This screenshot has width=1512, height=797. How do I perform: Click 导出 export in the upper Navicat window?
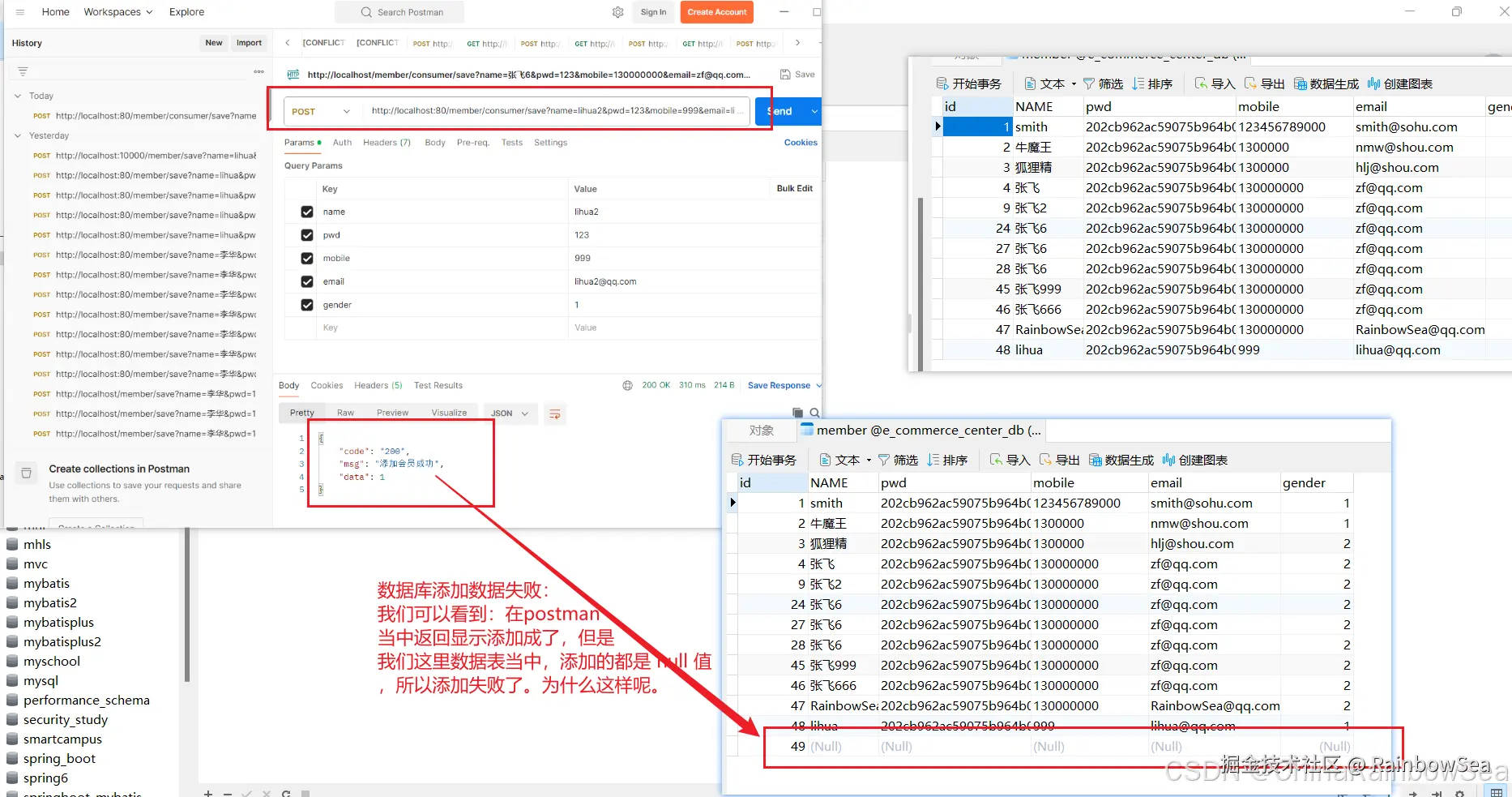[x=1264, y=84]
